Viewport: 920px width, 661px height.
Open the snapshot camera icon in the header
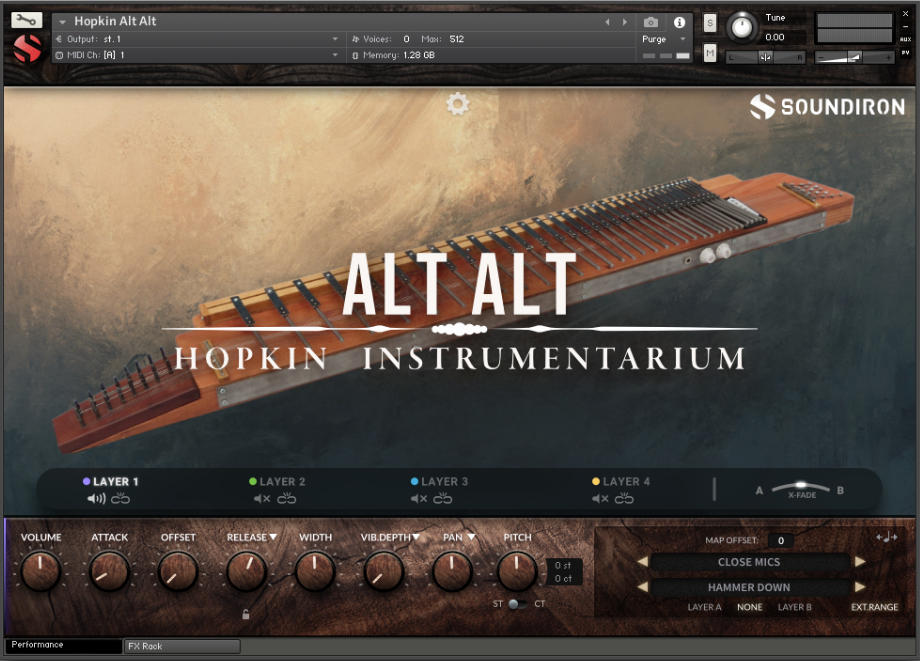click(651, 22)
